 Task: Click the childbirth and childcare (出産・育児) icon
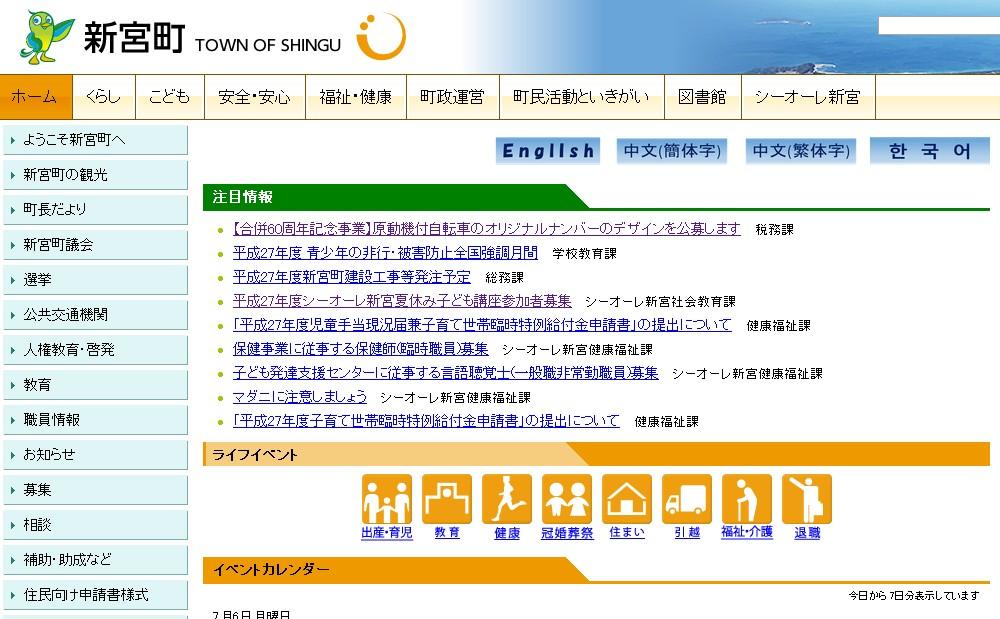coord(386,499)
